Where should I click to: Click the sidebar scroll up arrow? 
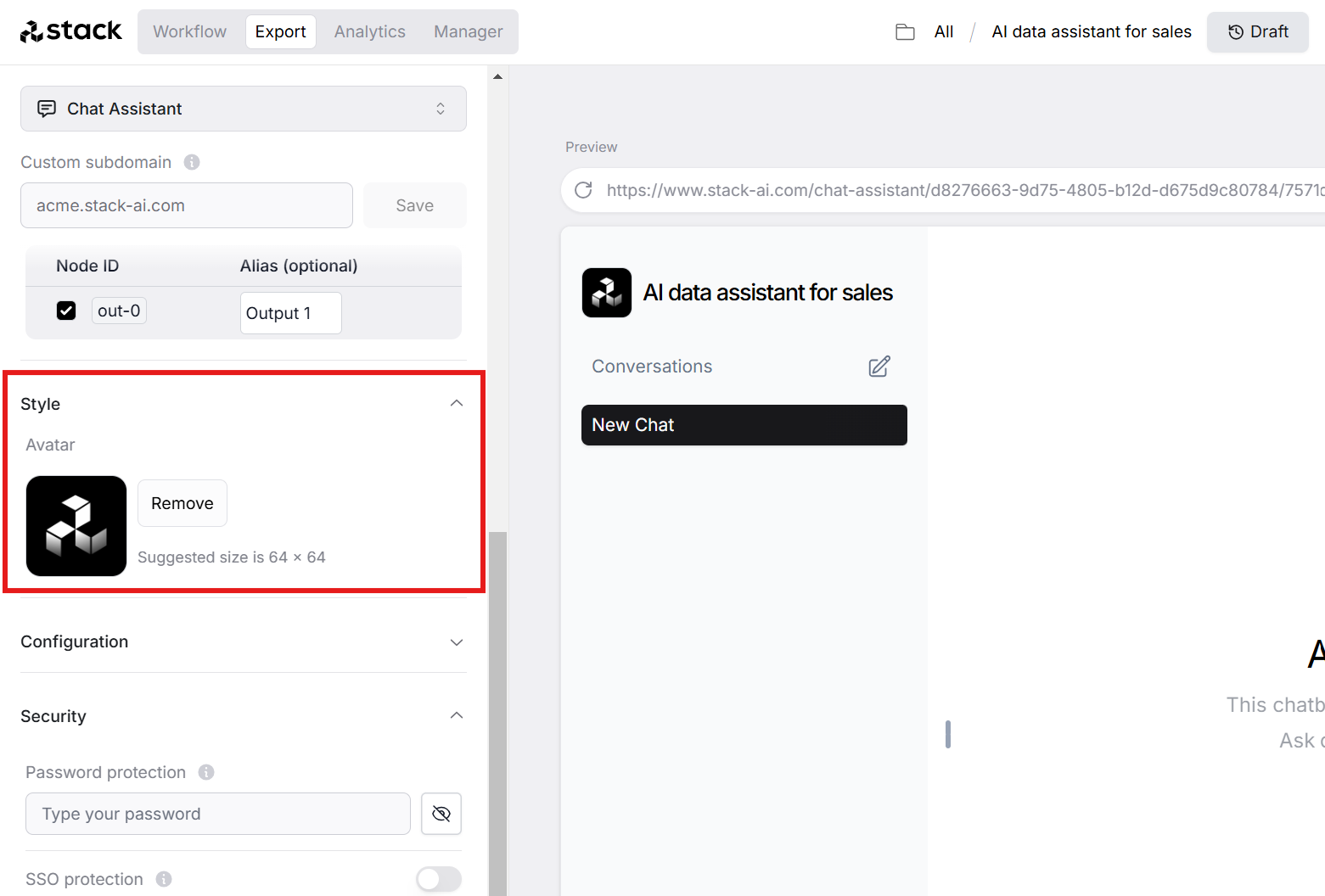click(x=498, y=76)
